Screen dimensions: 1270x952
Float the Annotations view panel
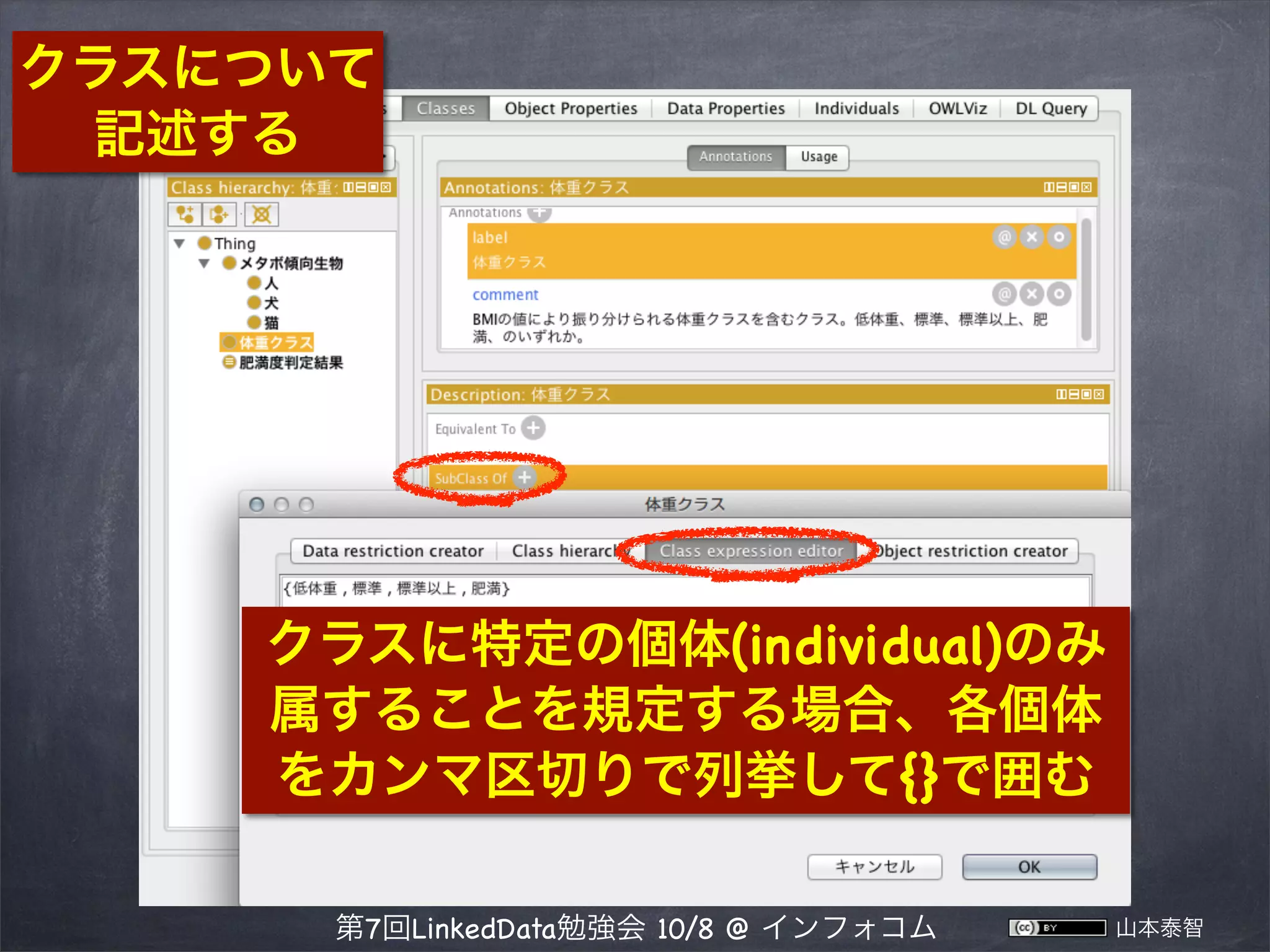coord(1074,187)
